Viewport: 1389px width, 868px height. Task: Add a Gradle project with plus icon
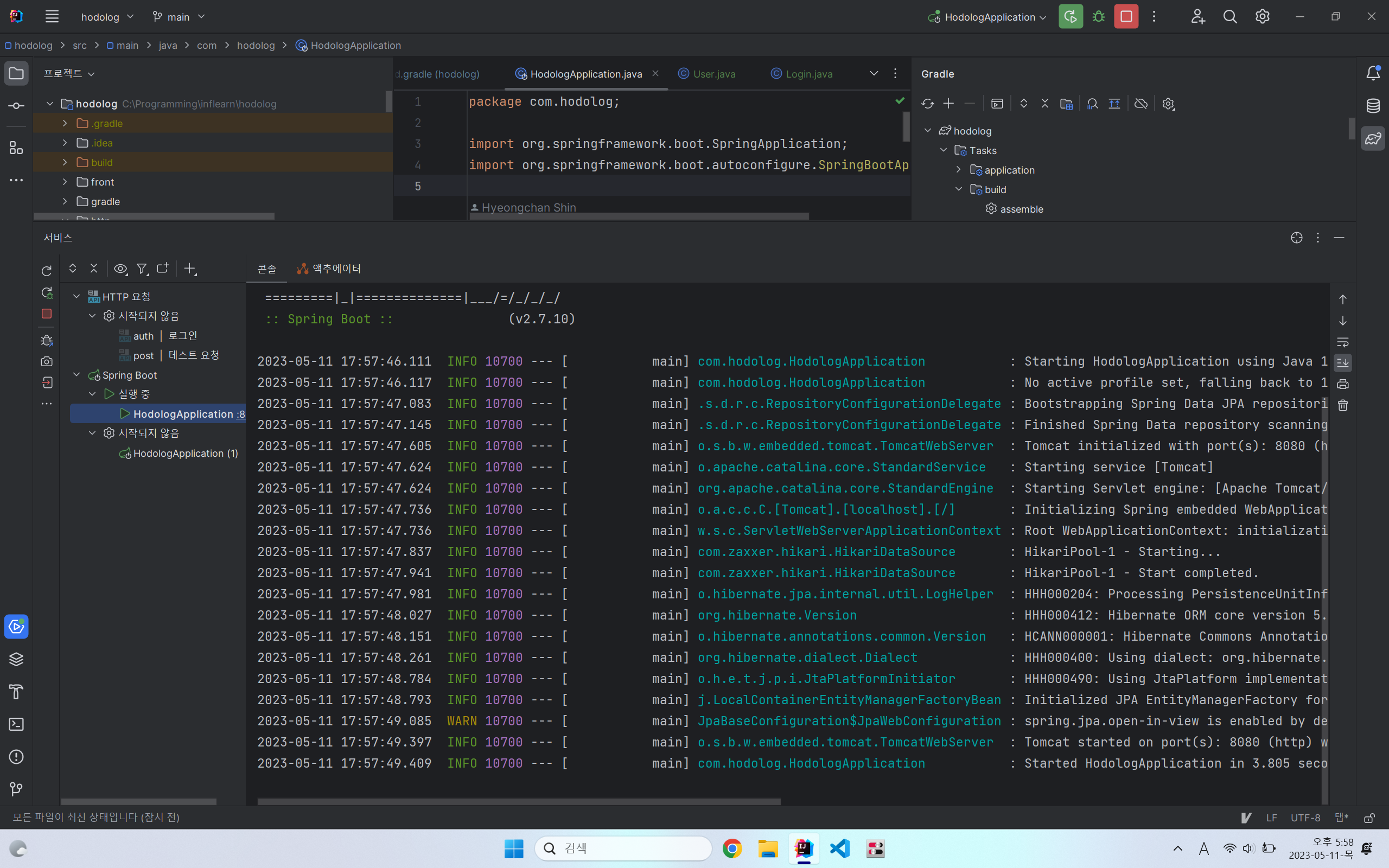coord(949,104)
